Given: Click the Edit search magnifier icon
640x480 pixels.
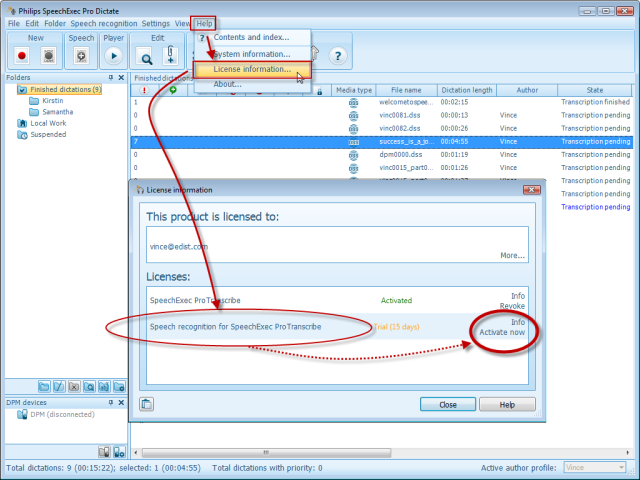Looking at the screenshot, I should (146, 57).
